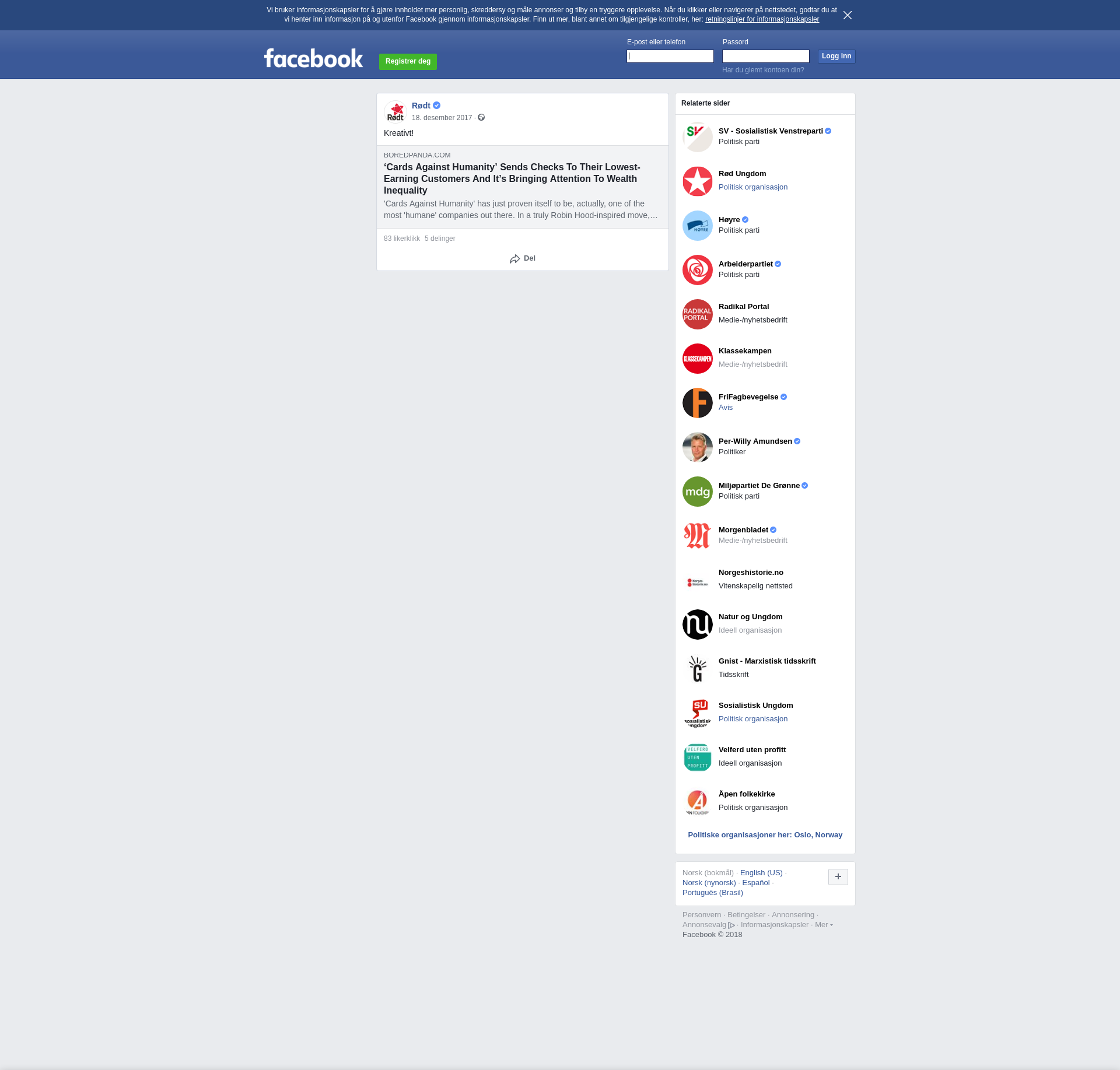This screenshot has height=1070, width=1120.
Task: Click the Registrer deg button
Action: (x=408, y=61)
